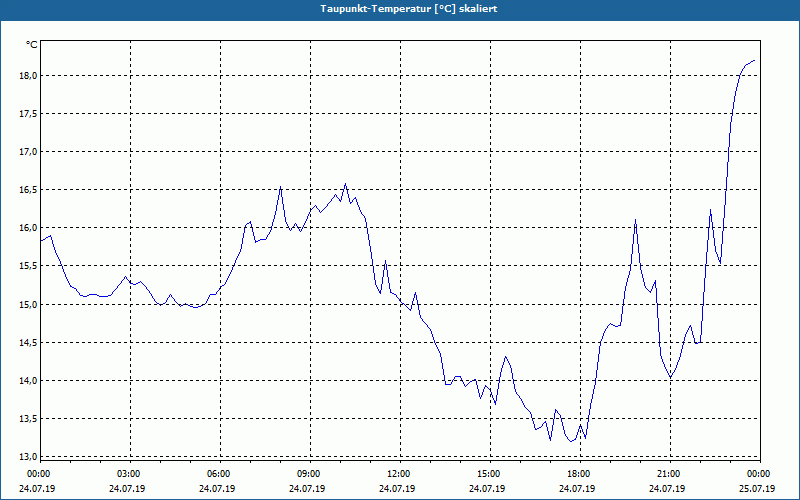This screenshot has width=800, height=500.
Task: Click the °C unit label
Action: (x=32, y=45)
